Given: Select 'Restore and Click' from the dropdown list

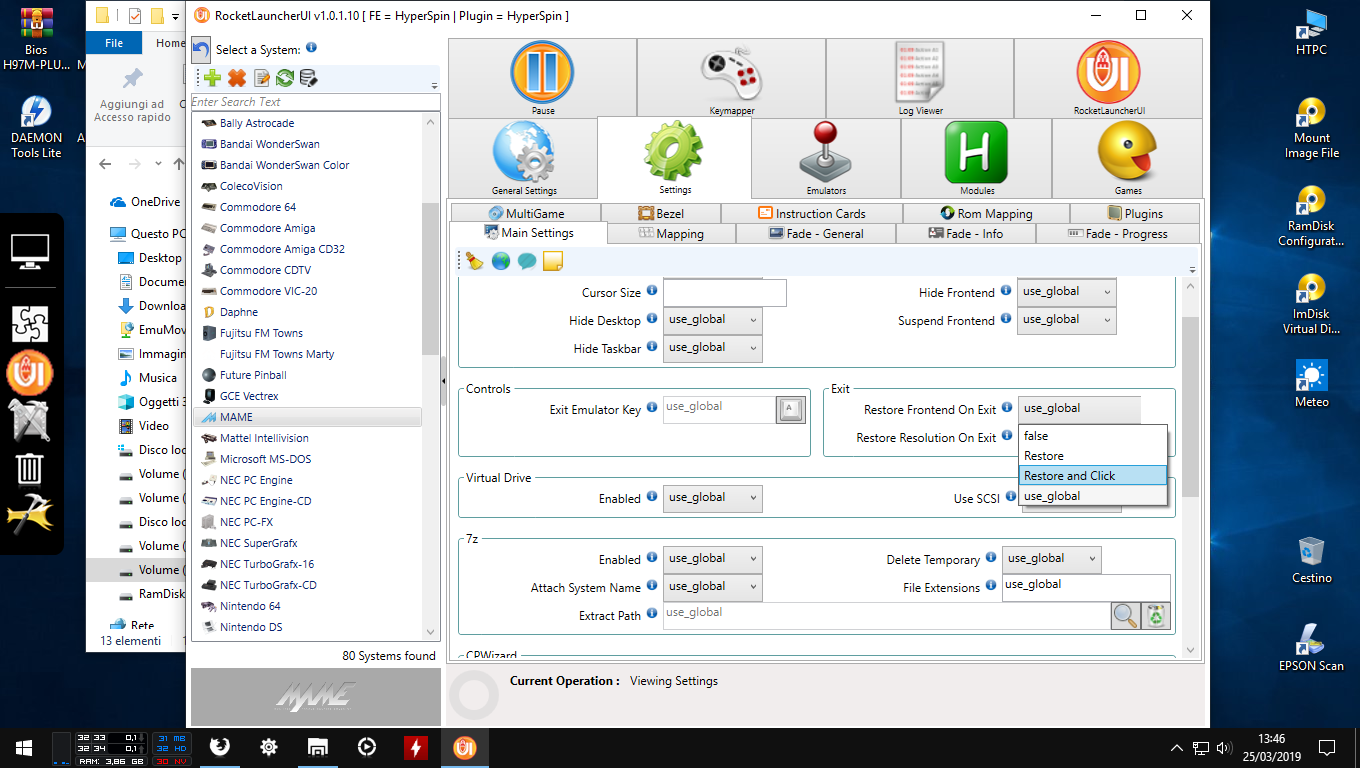Looking at the screenshot, I should point(1092,476).
